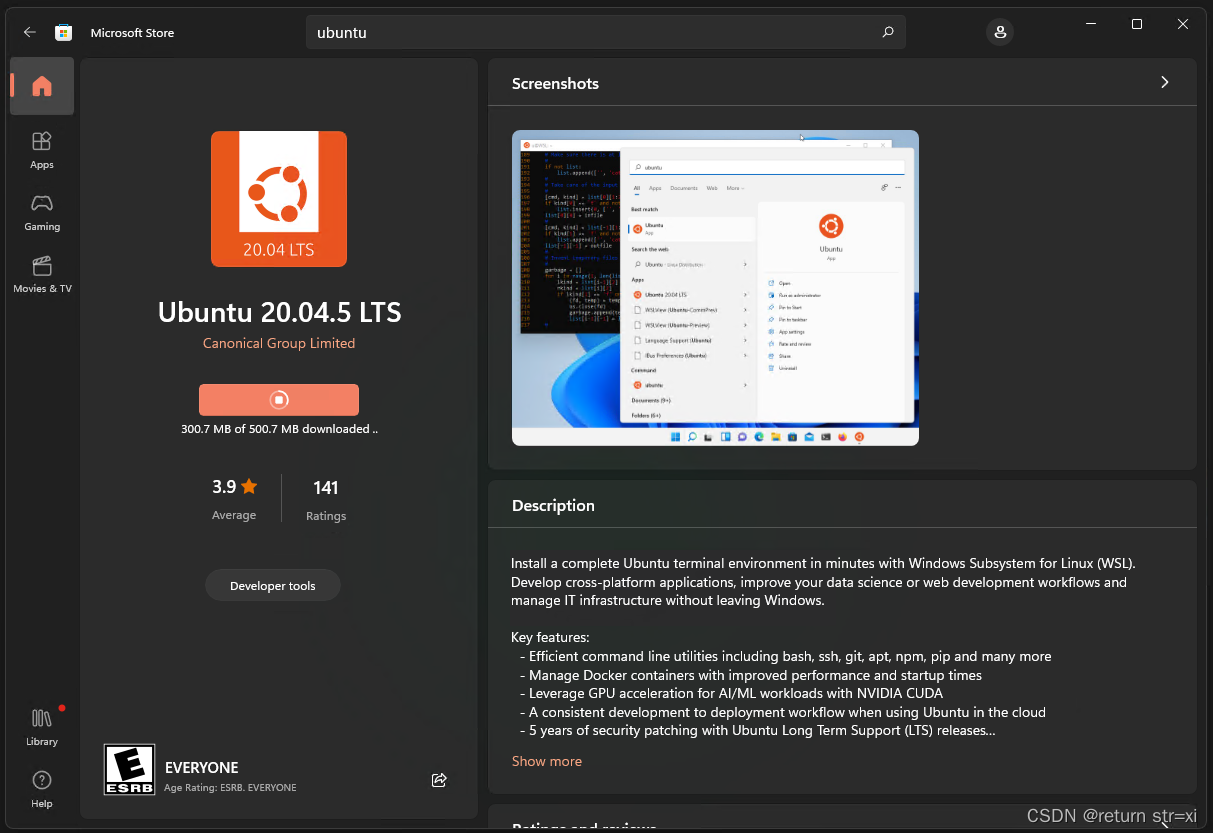The width and height of the screenshot is (1213, 833).
Task: Stop the download in progress
Action: 279,399
